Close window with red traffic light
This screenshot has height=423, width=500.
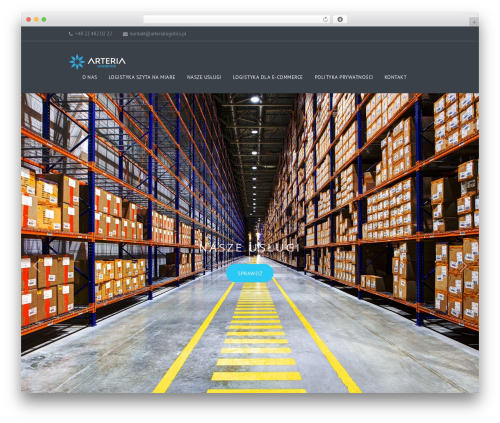pos(29,20)
